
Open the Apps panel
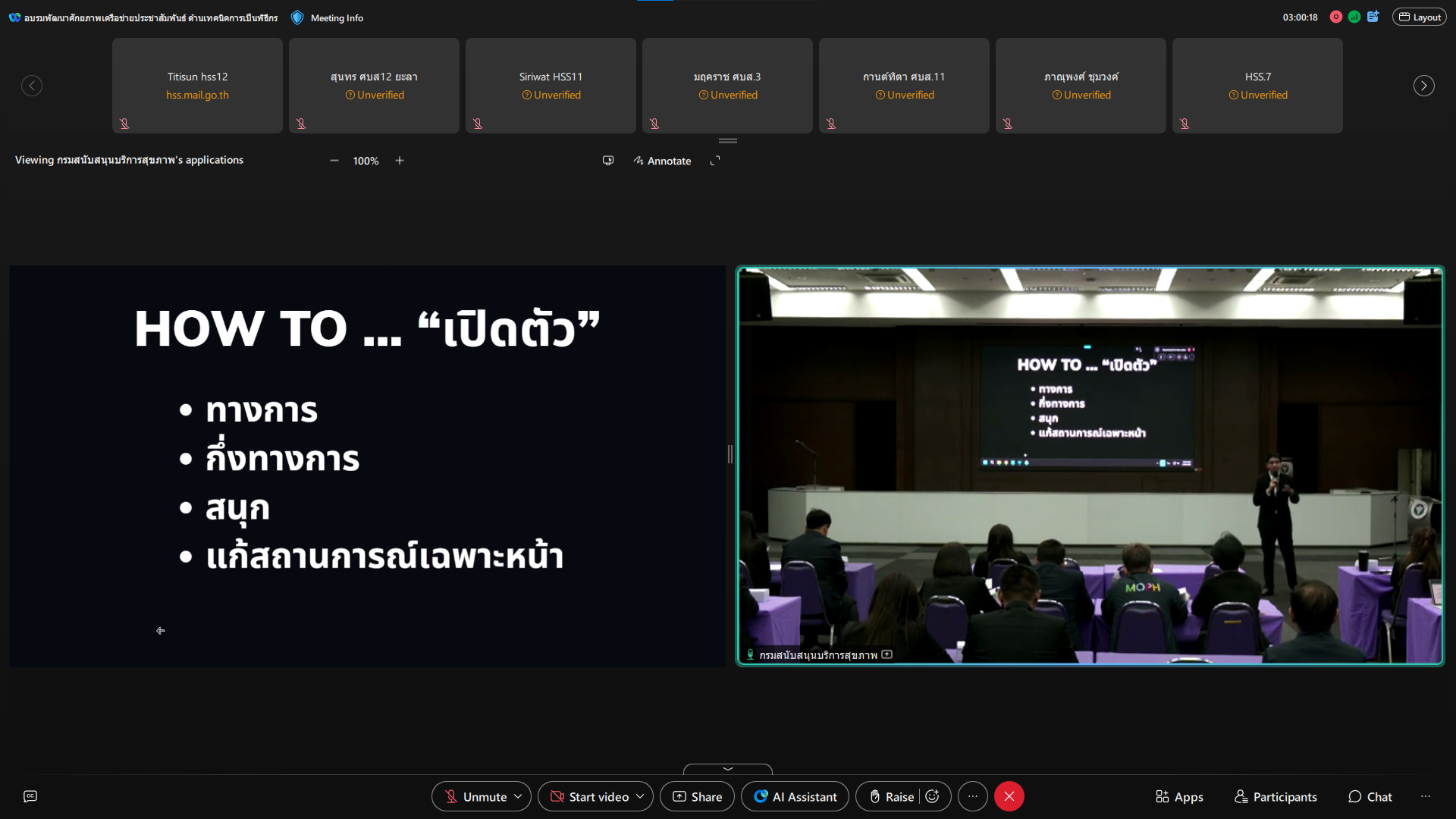(1179, 796)
